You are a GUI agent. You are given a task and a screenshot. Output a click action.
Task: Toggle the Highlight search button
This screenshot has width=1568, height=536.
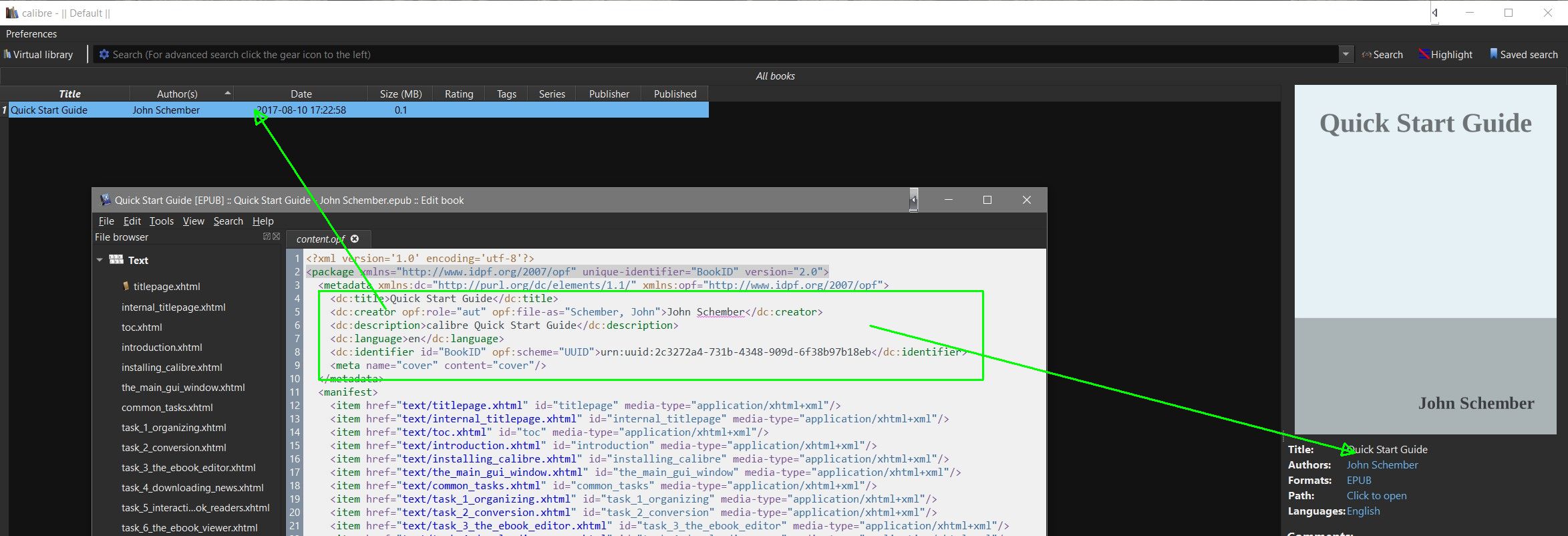click(1446, 54)
